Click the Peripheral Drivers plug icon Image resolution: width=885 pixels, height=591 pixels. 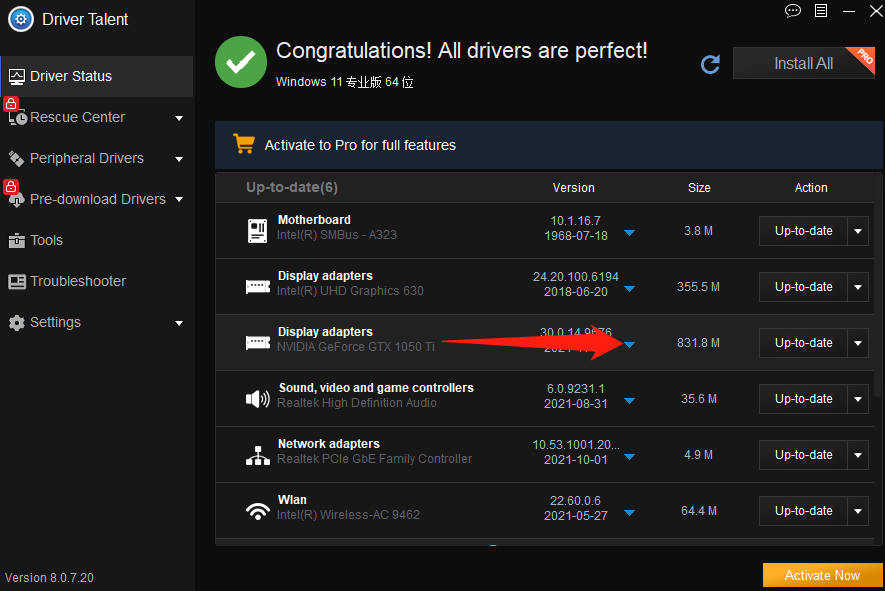coord(16,159)
